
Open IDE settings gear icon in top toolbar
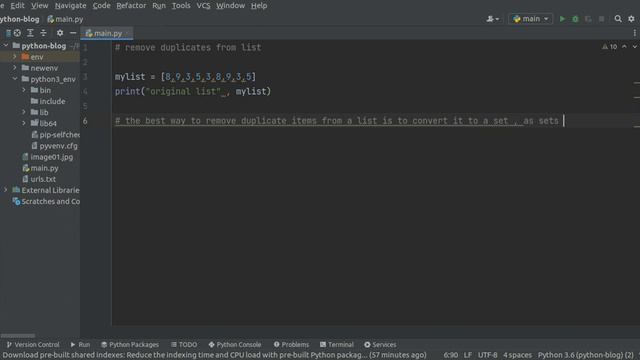[x=631, y=19]
